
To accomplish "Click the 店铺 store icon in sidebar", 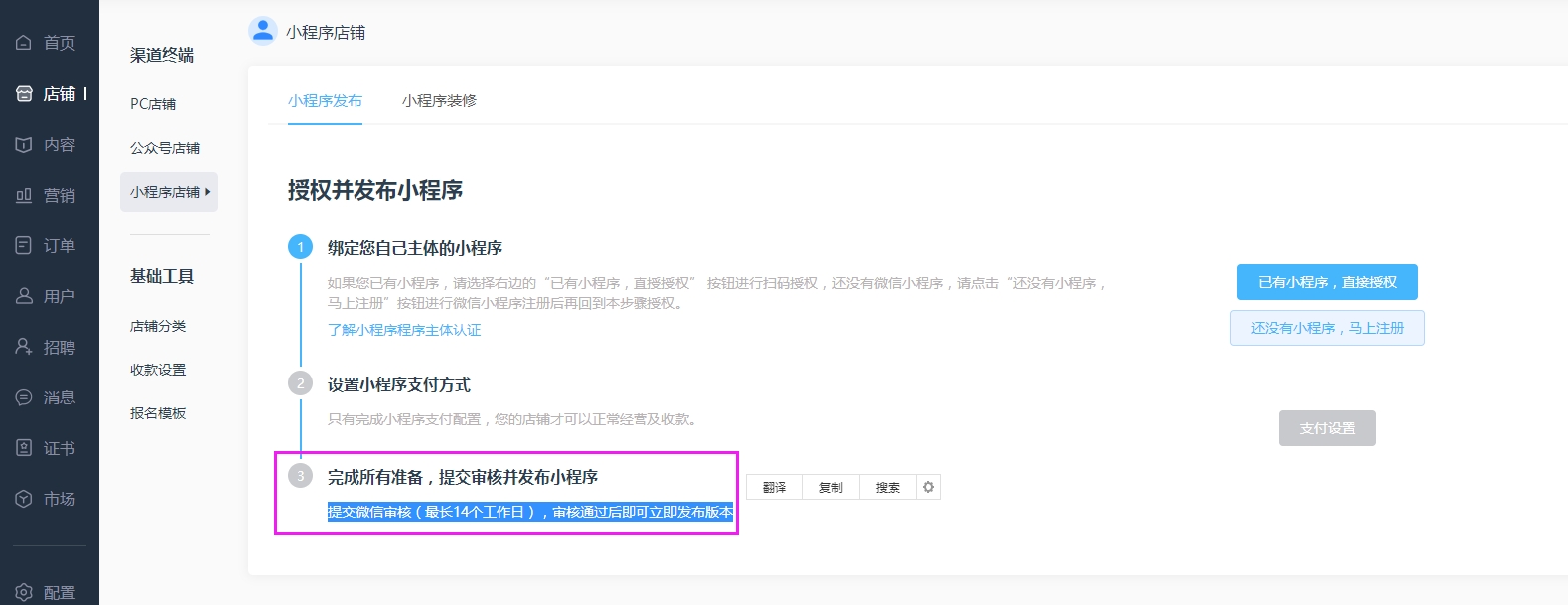I will click(24, 93).
